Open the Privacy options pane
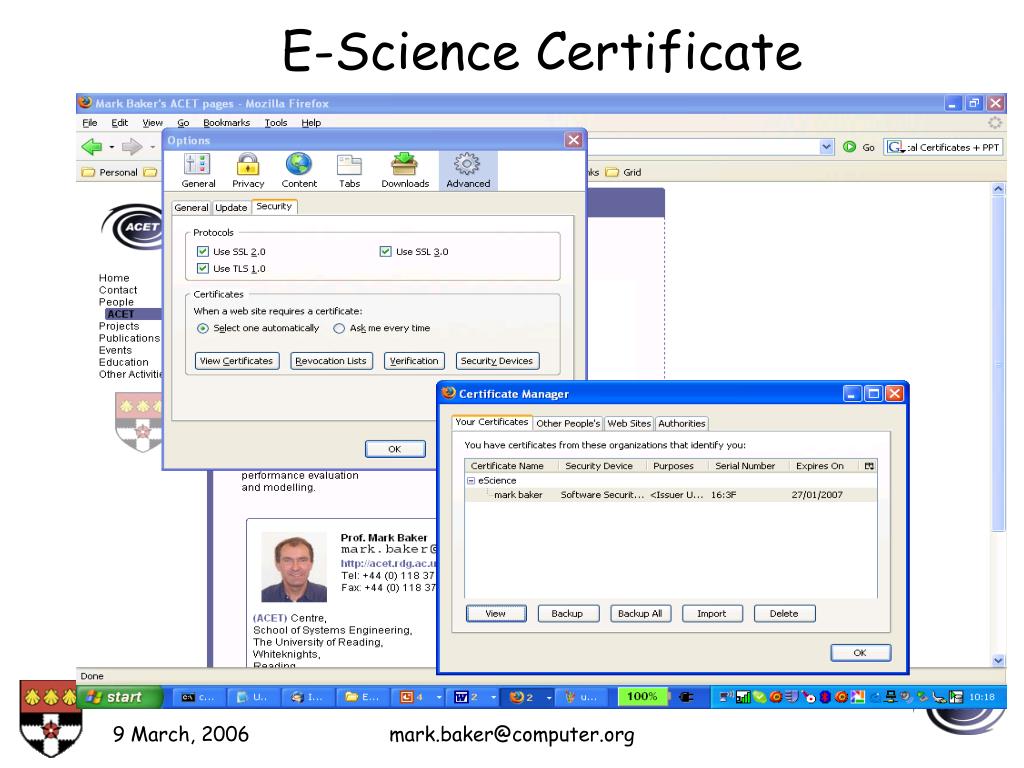 (x=248, y=171)
